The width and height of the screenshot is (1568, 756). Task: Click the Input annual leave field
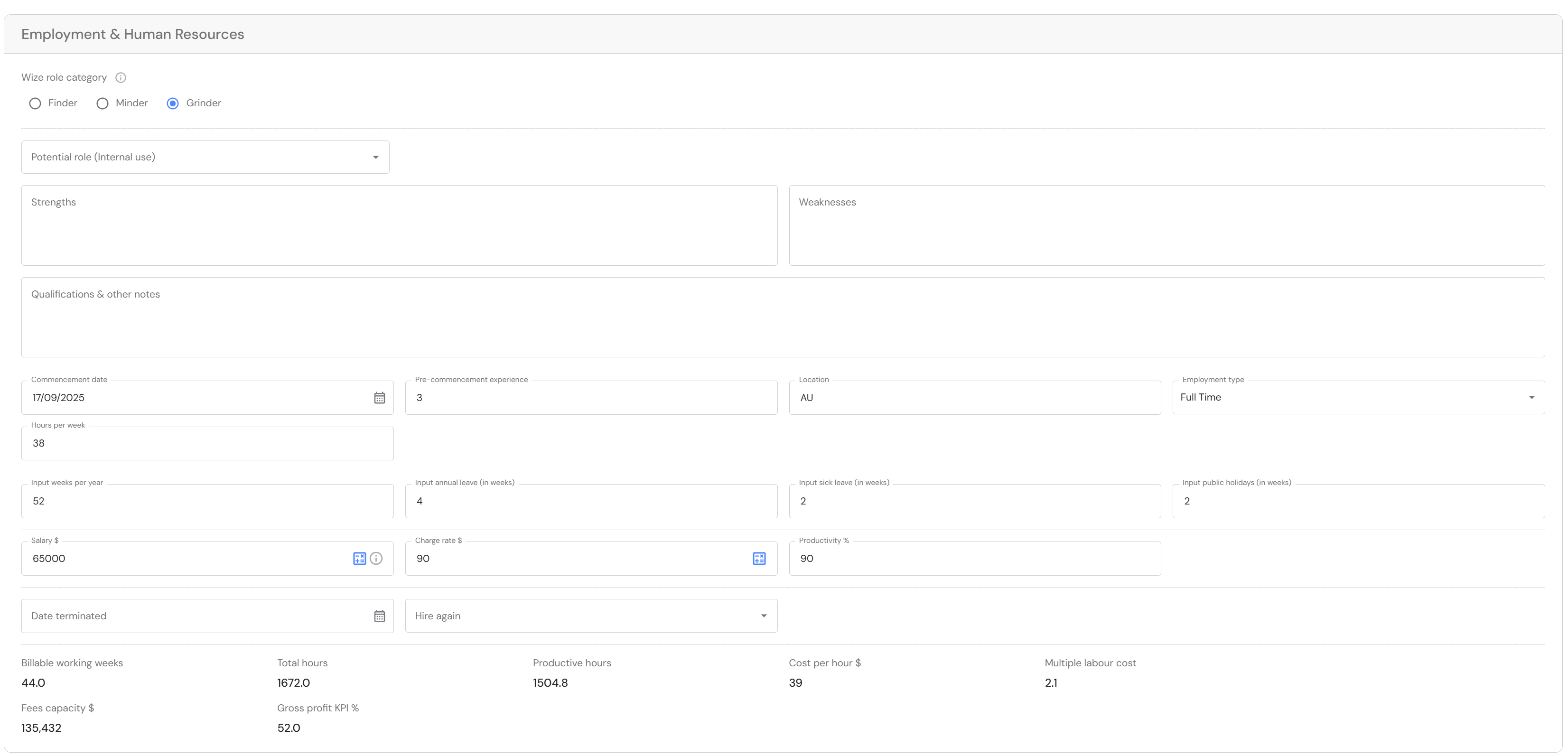590,501
